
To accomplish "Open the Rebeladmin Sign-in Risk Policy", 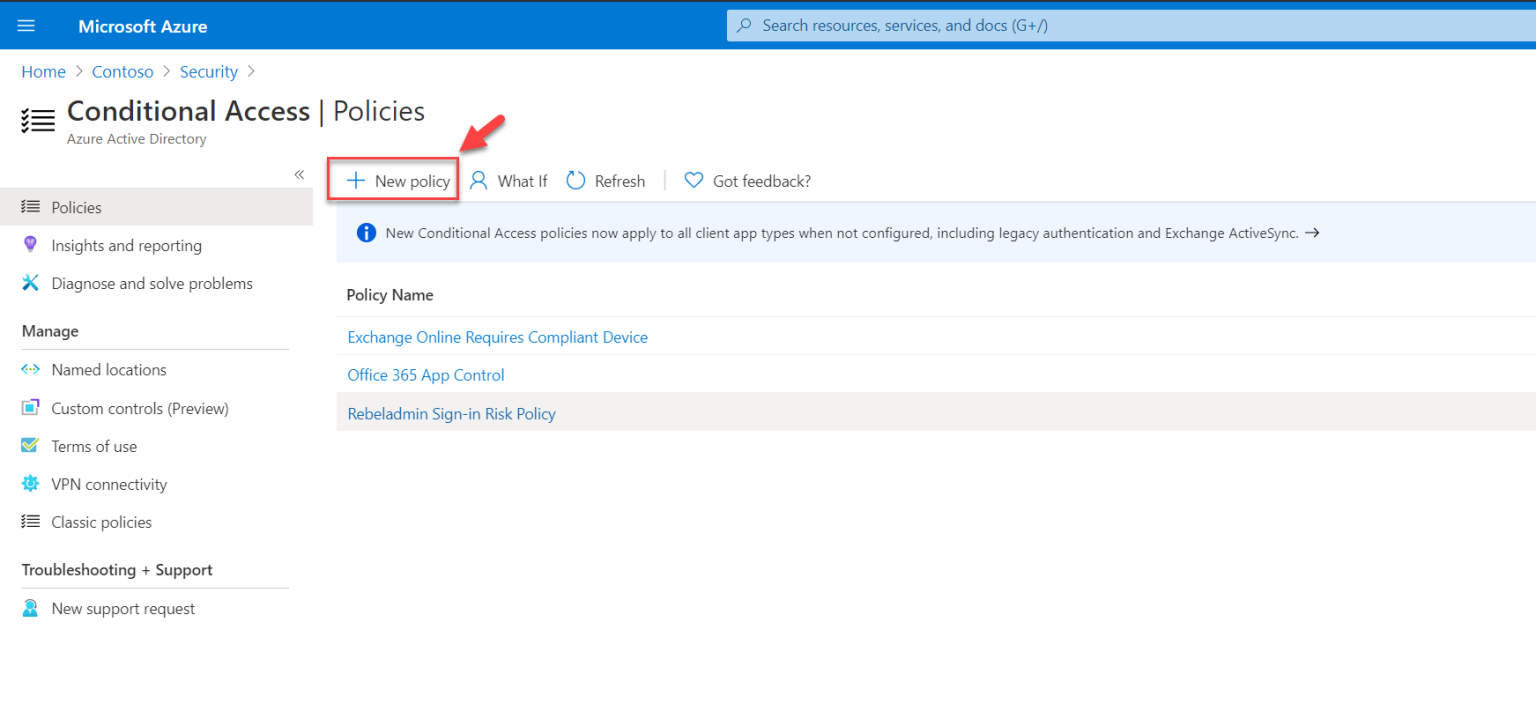I will pos(451,413).
